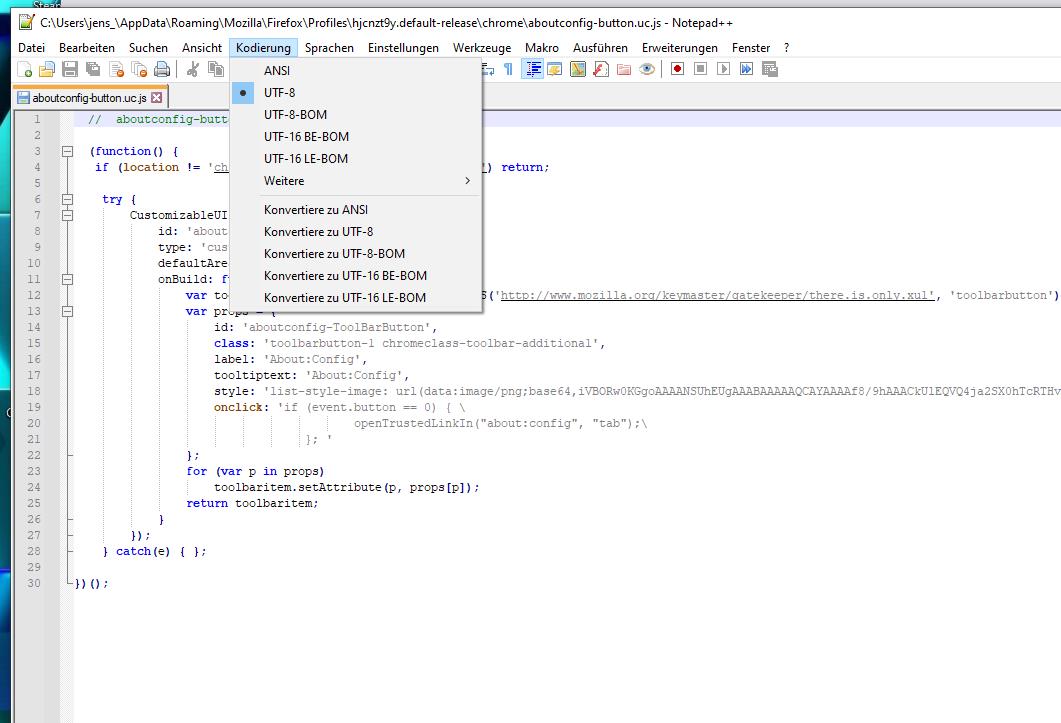
Task: Click the Print toolbar icon
Action: click(161, 69)
